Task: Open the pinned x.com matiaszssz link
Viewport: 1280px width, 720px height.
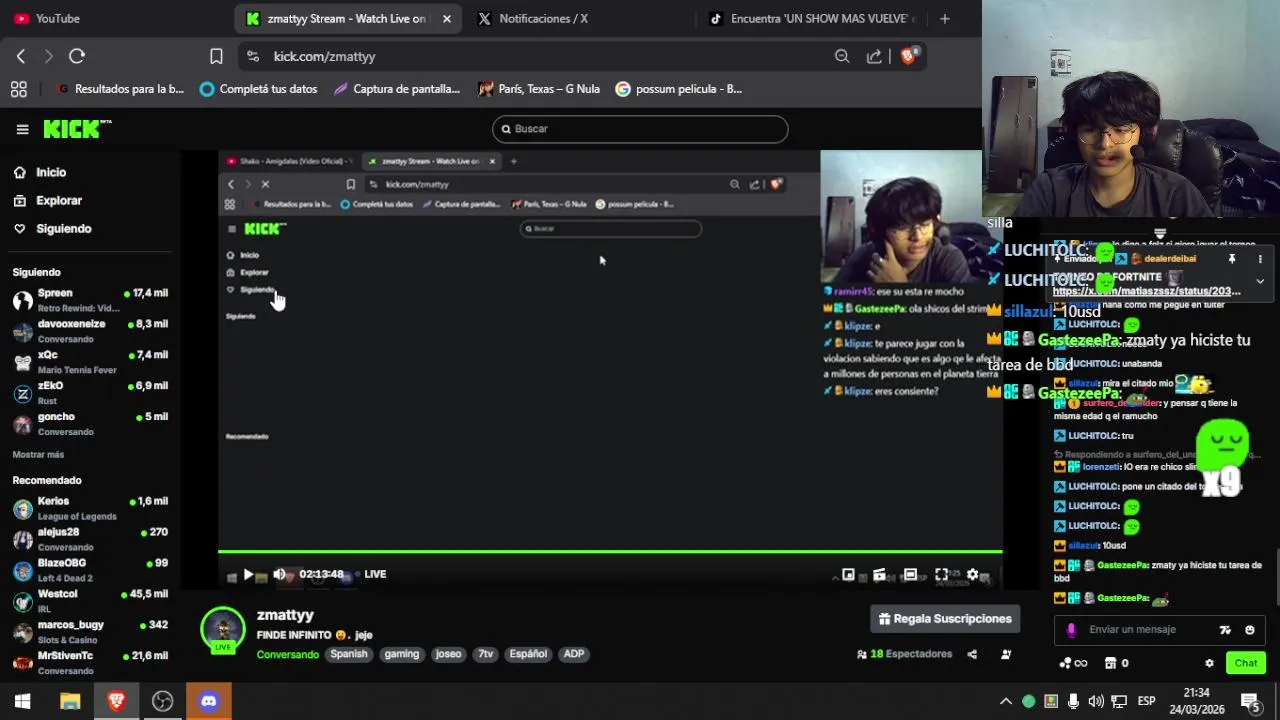Action: [1146, 291]
